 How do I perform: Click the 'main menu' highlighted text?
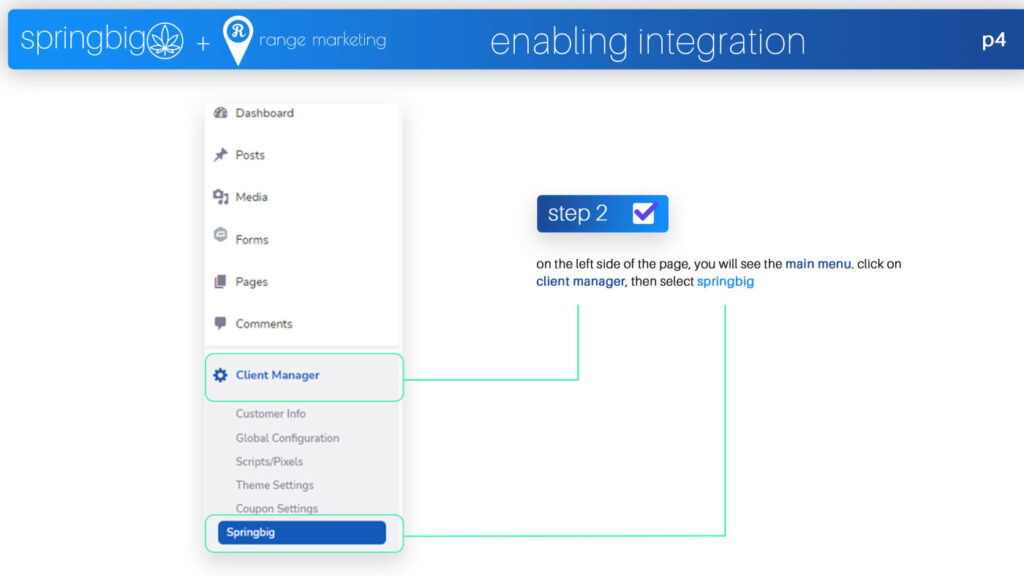click(x=818, y=264)
